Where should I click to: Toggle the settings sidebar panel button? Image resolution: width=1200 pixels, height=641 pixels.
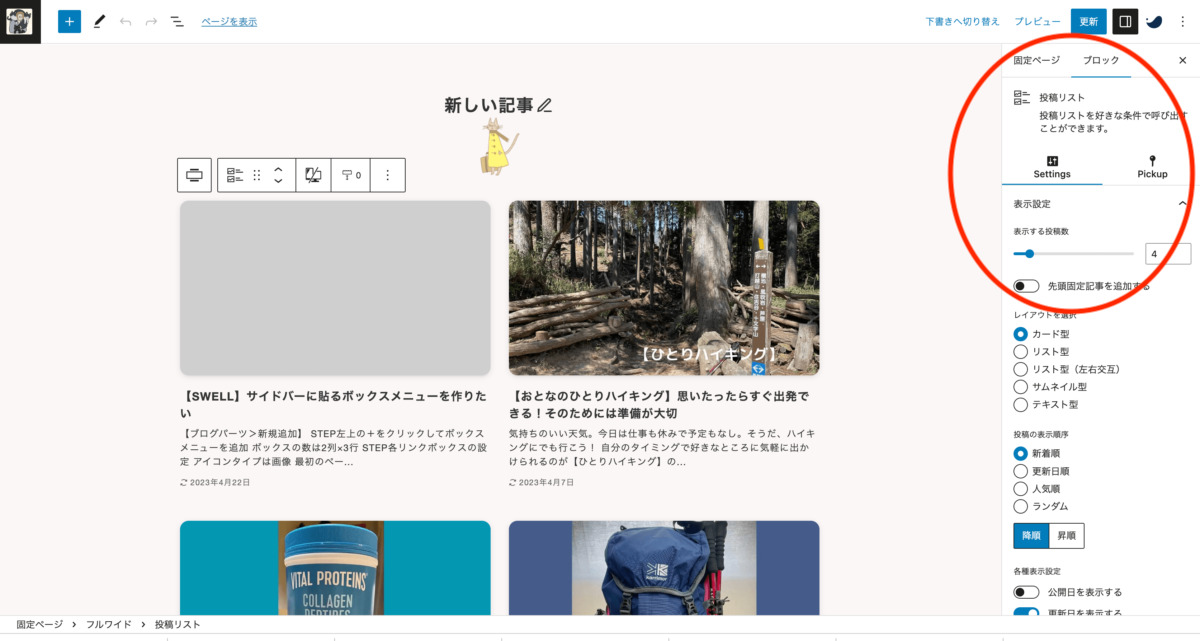click(x=1125, y=21)
